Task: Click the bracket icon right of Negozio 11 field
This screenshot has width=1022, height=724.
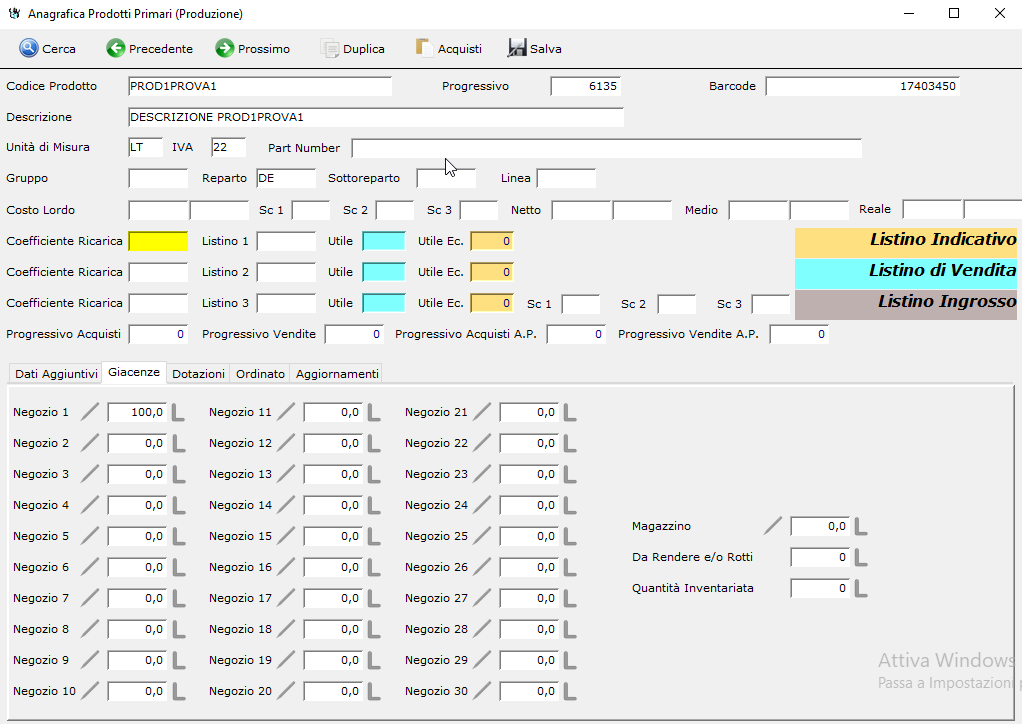Action: (374, 412)
